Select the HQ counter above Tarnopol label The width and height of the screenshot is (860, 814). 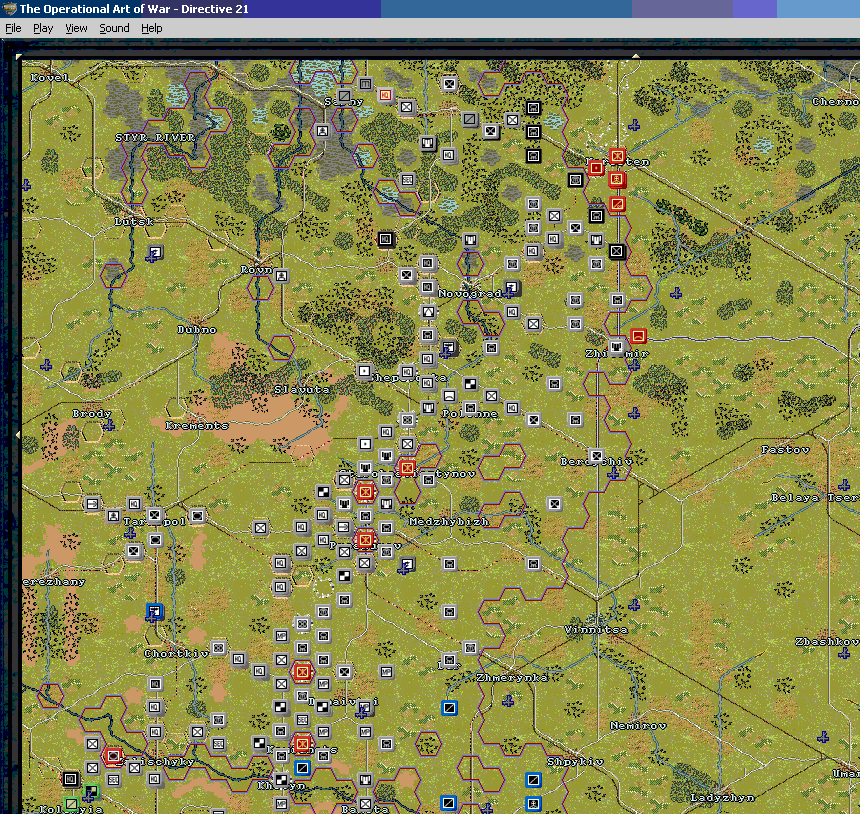click(x=134, y=504)
